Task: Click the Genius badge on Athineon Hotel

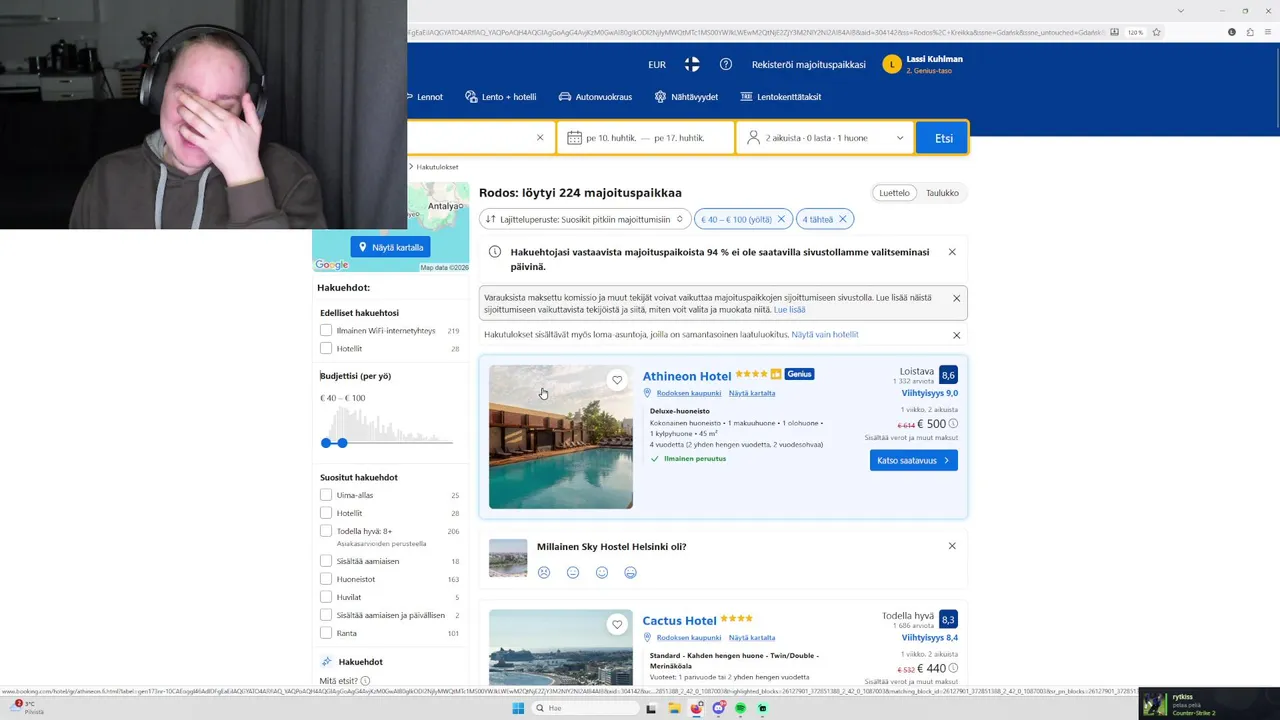Action: point(799,374)
